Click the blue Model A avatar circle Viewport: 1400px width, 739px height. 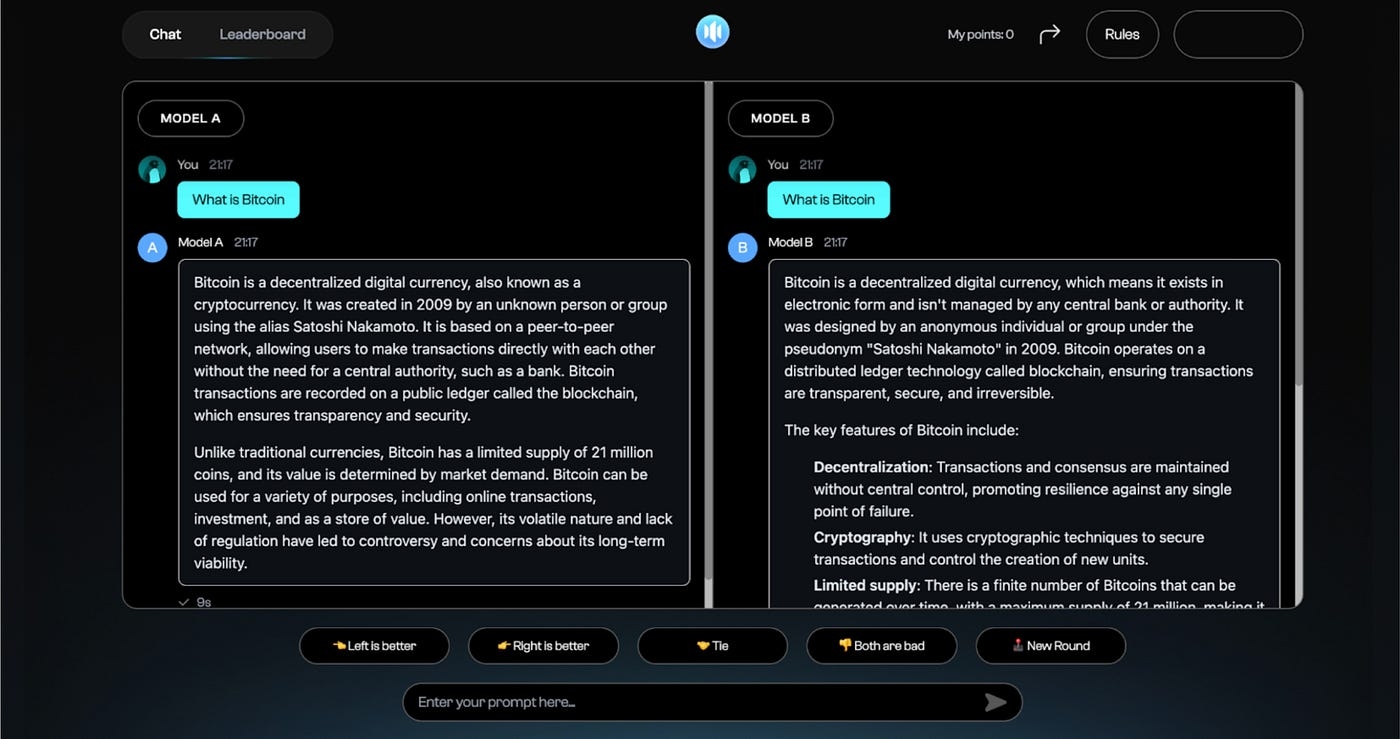click(152, 247)
